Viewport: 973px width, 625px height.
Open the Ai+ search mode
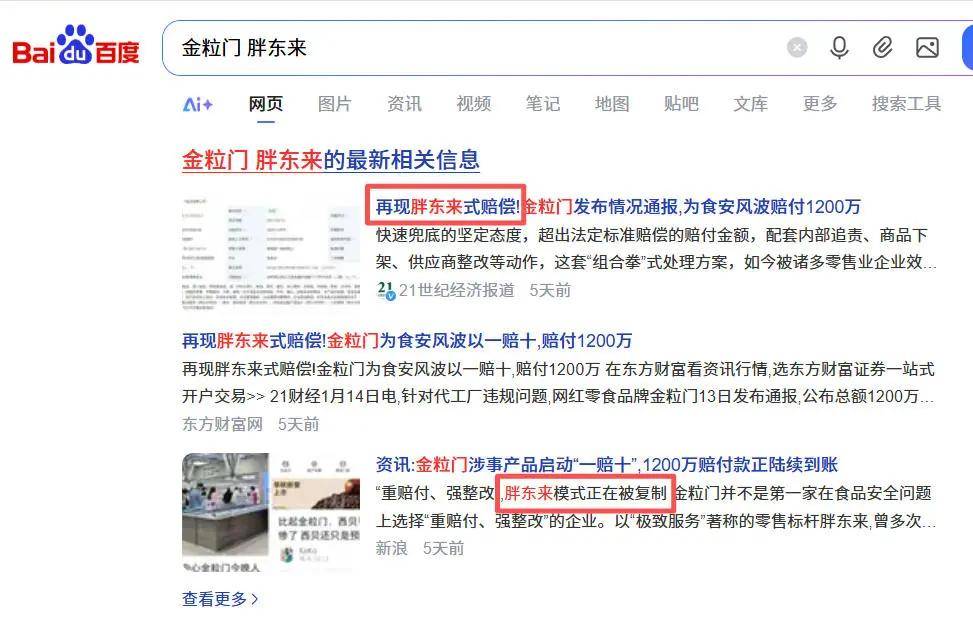coord(197,104)
